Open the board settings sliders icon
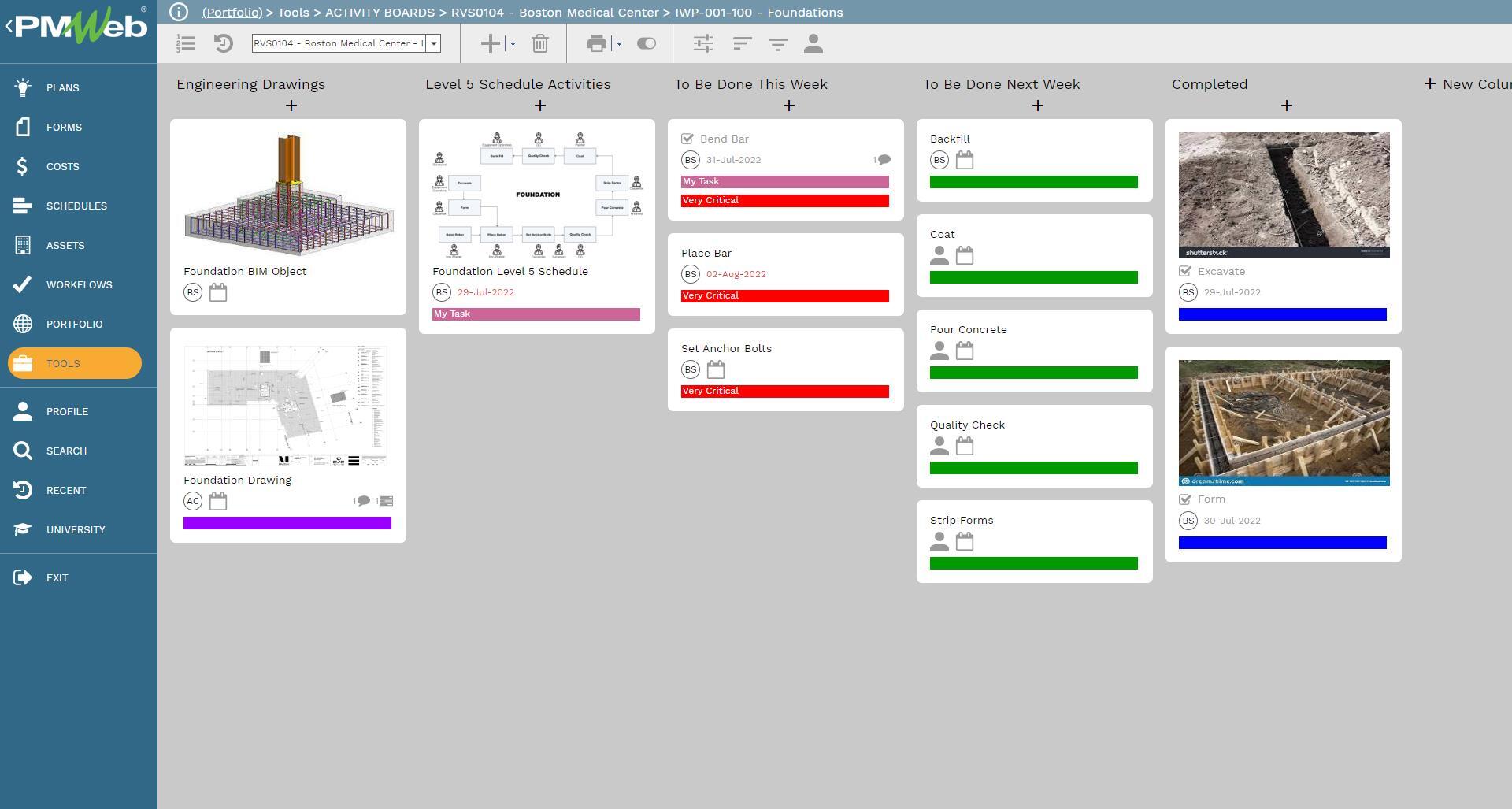Viewport: 1512px width, 809px height. tap(703, 43)
